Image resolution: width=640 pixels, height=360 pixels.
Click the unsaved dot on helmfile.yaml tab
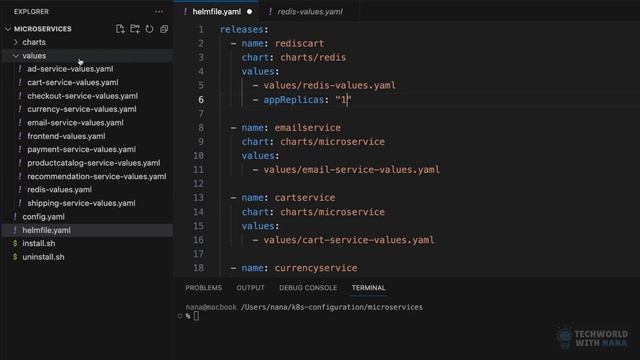(x=249, y=12)
